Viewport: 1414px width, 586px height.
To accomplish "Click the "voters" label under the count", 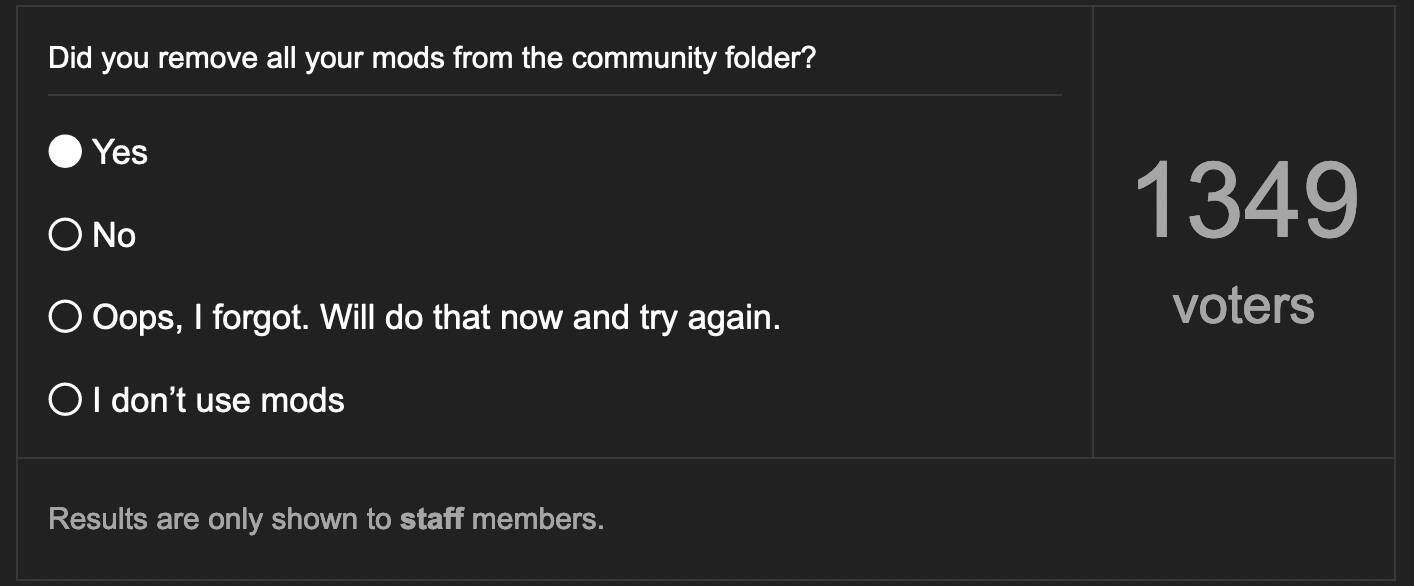I will pyautogui.click(x=1244, y=304).
